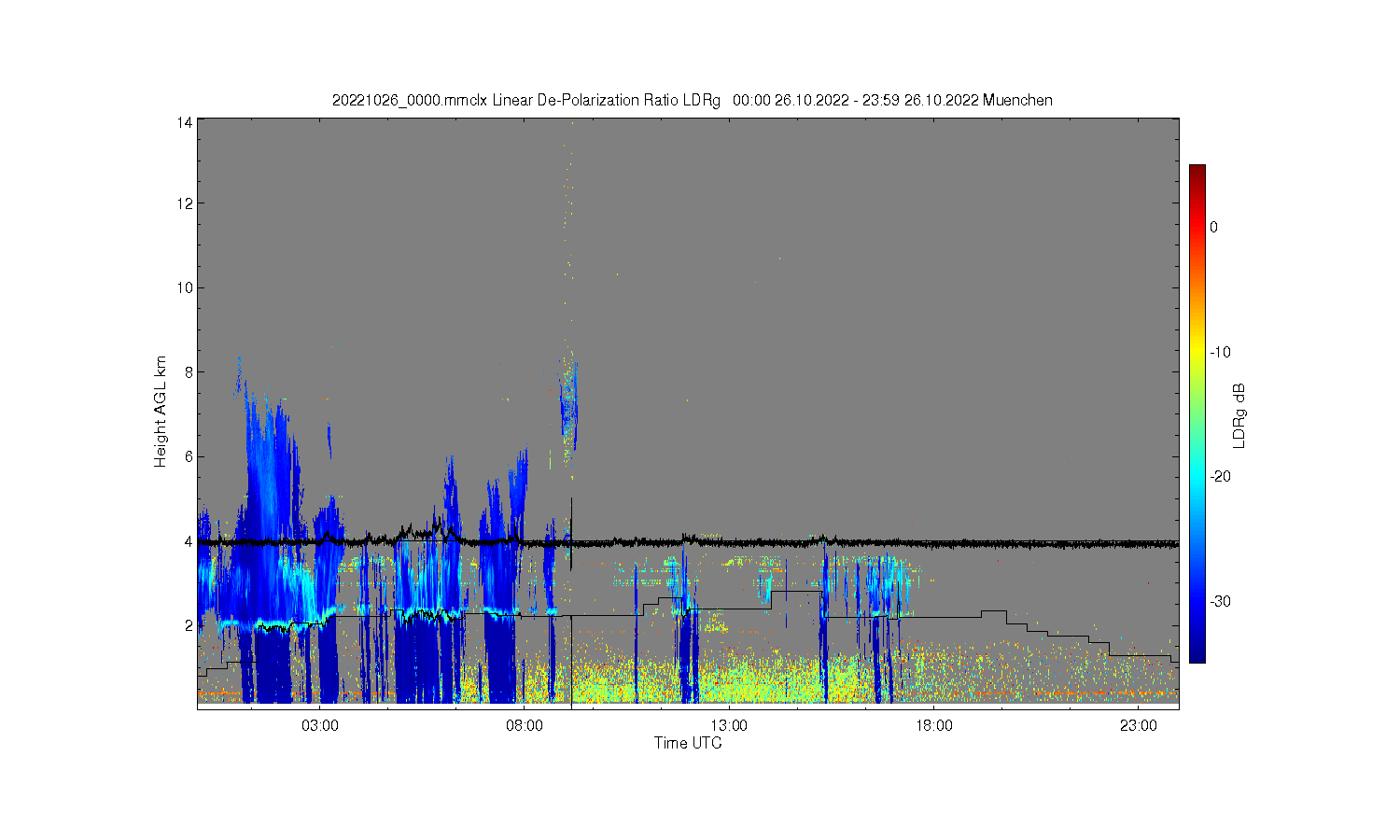Select the 'Time UTC' x-axis label
Viewport: 1400px width, 840px height.
(688, 743)
